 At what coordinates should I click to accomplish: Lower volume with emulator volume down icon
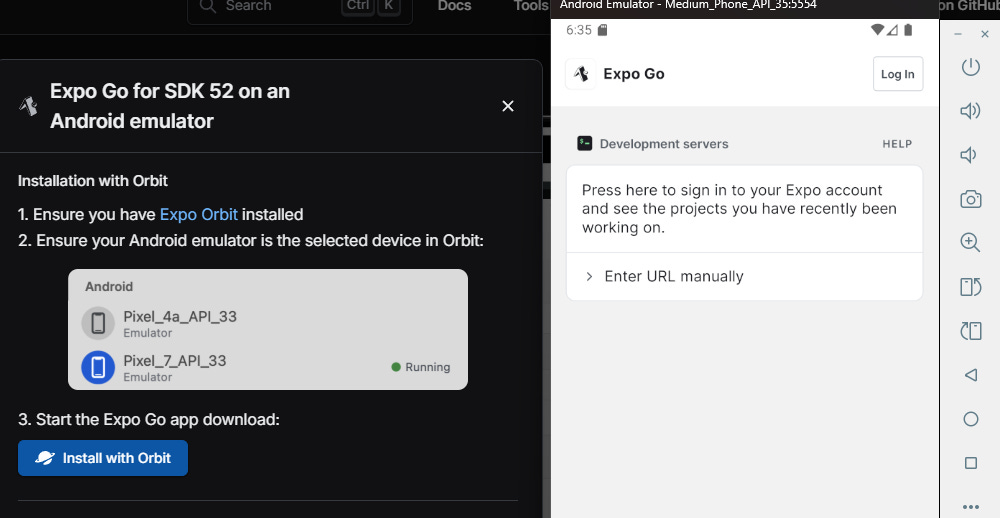[968, 155]
